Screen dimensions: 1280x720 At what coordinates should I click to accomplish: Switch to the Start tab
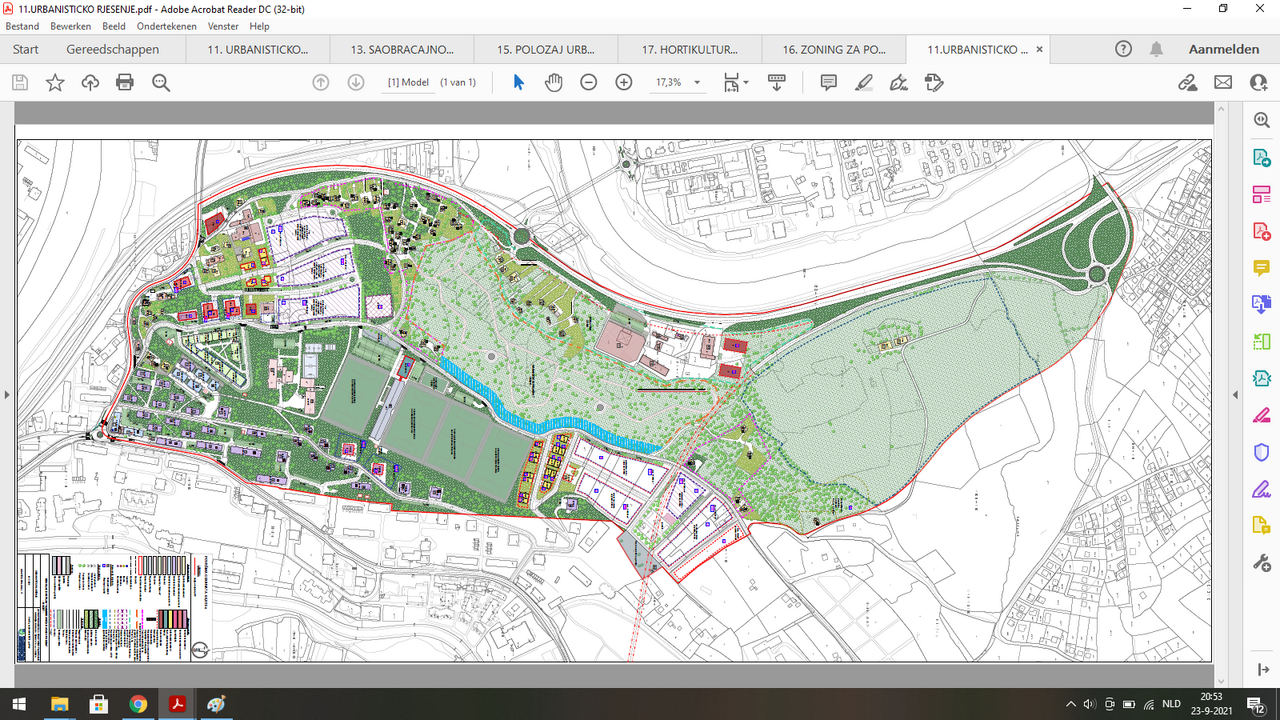point(26,49)
